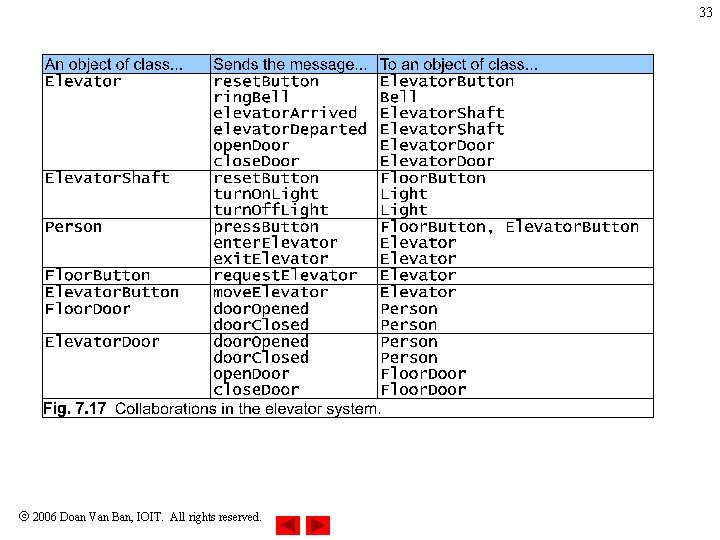
Task: Select the elevatorDeparted message
Action: coord(290,129)
